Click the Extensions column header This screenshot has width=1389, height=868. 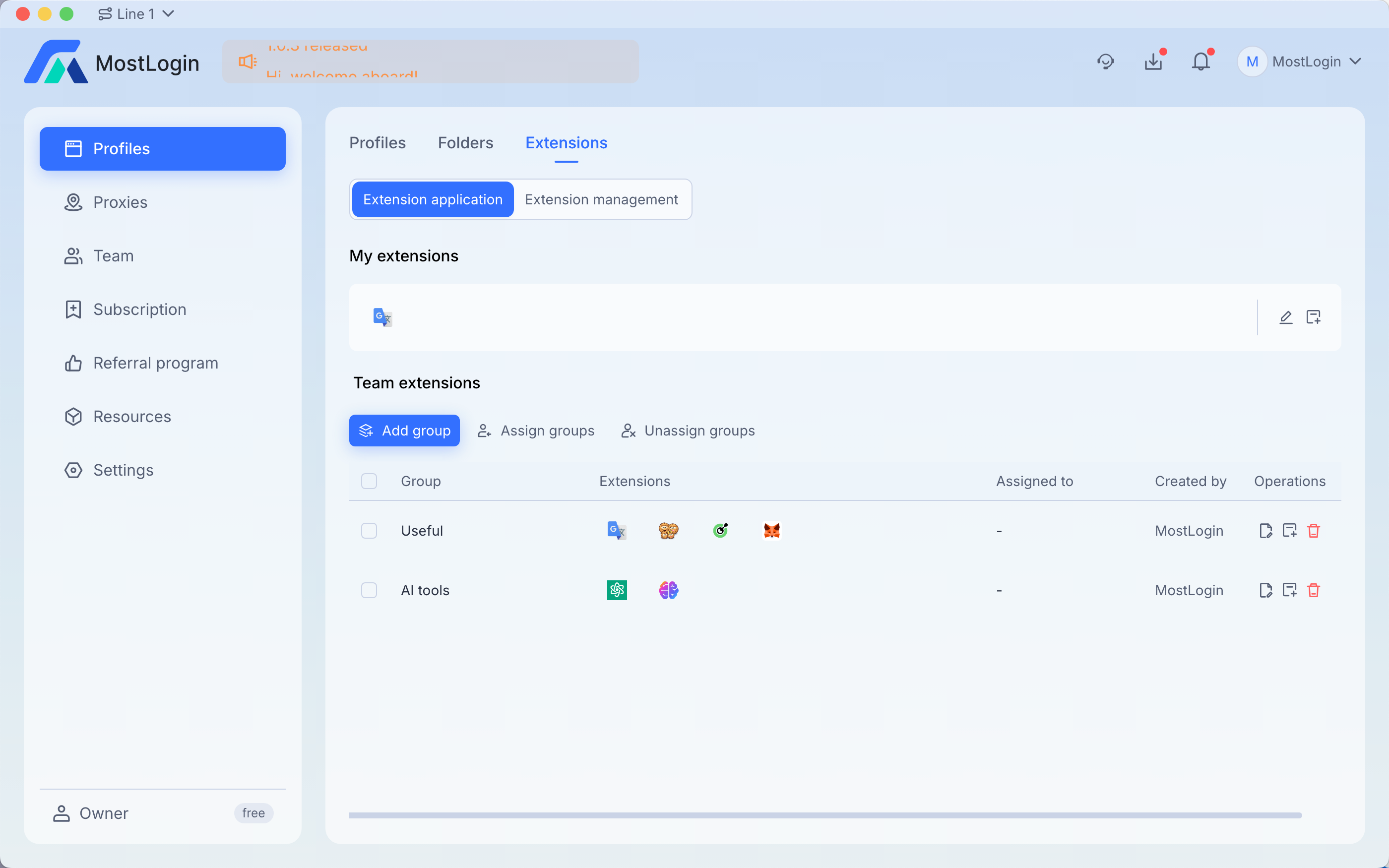point(635,481)
